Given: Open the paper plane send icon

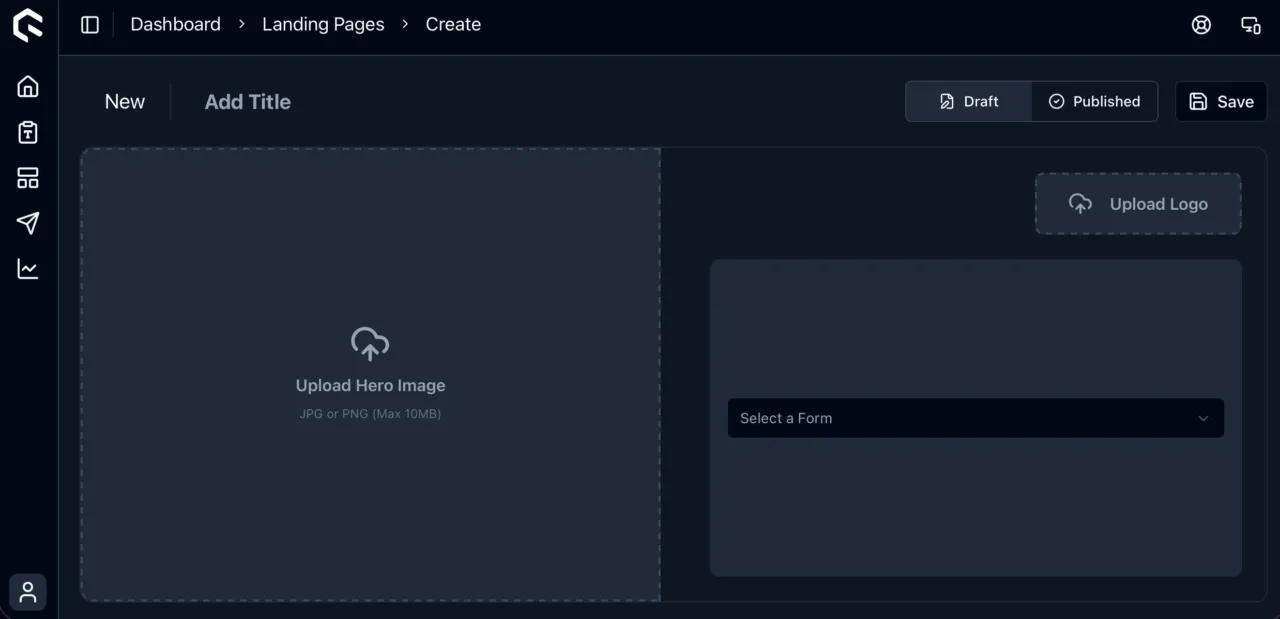Looking at the screenshot, I should [28, 223].
